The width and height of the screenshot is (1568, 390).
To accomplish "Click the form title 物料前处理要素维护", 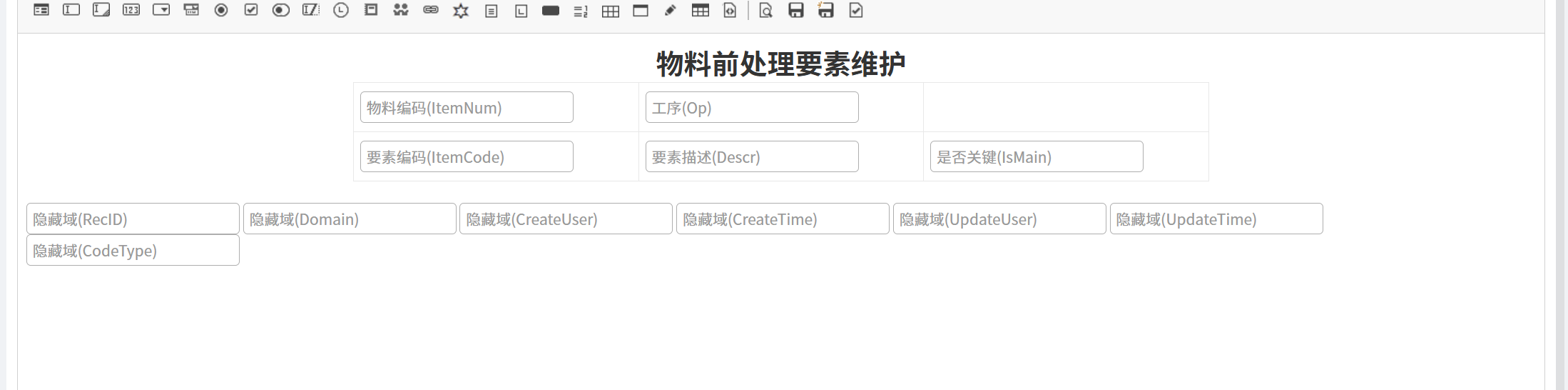I will tap(780, 64).
